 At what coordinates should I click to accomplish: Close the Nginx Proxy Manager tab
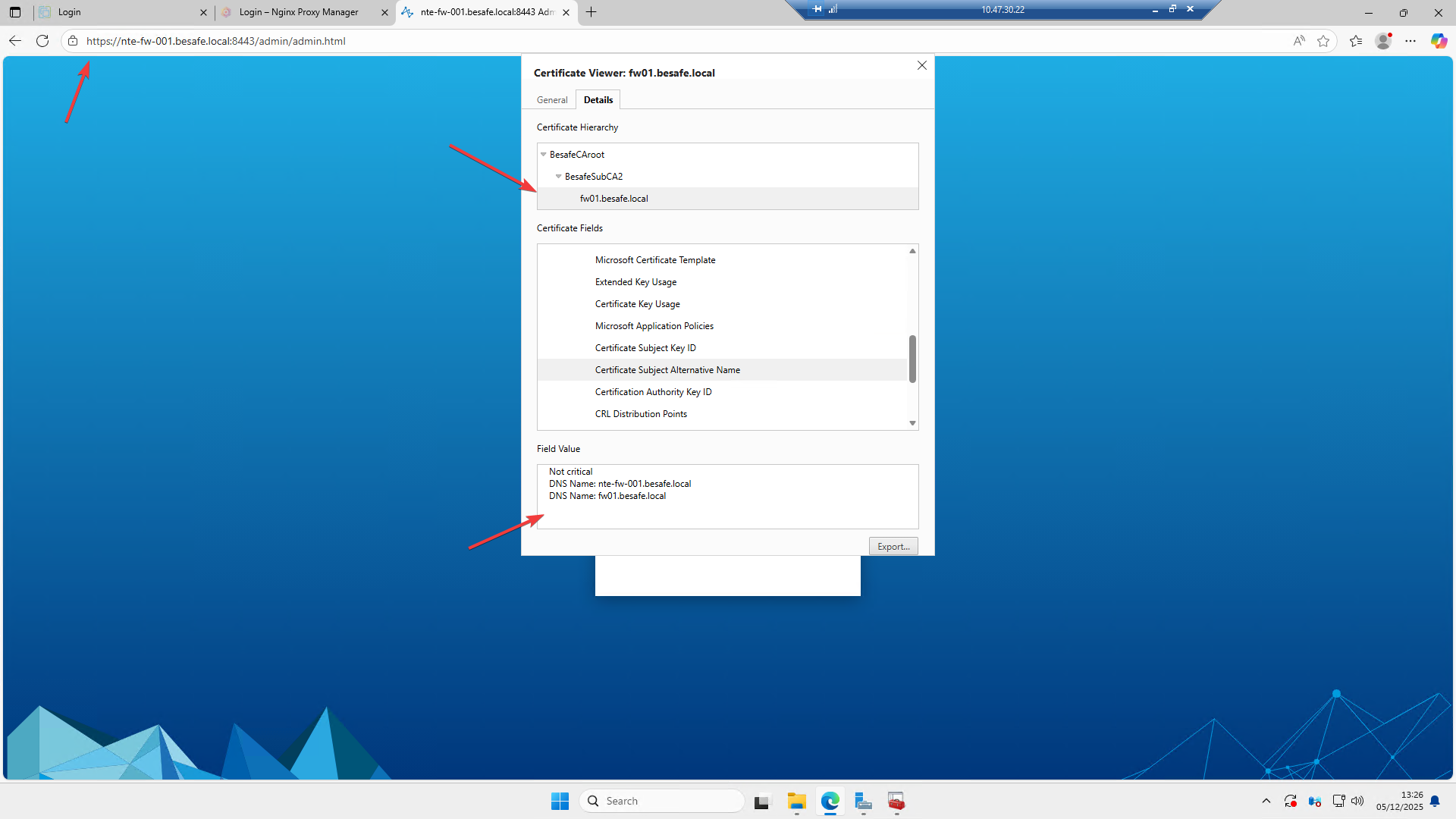(x=384, y=12)
